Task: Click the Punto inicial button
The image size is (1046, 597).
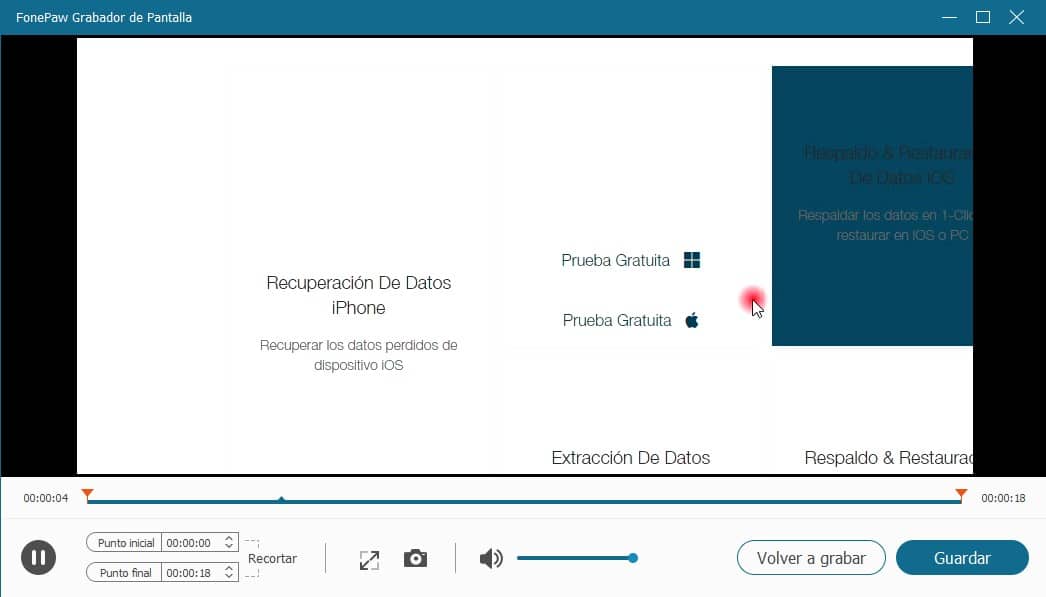Action: point(125,543)
